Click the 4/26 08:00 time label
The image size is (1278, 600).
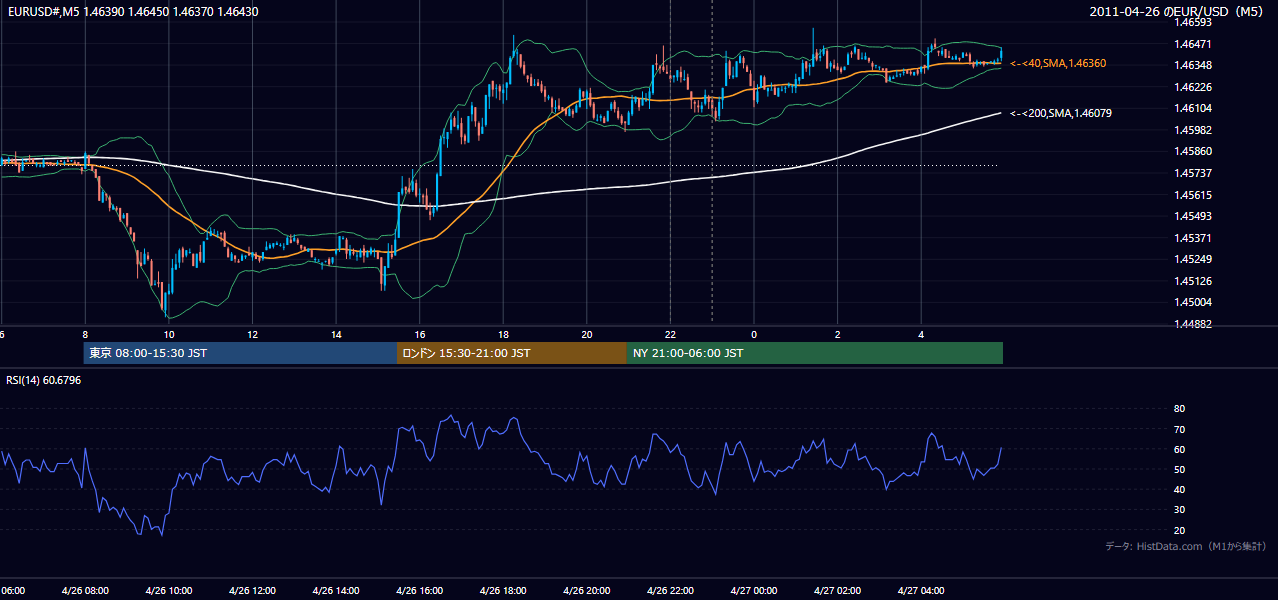(85, 590)
